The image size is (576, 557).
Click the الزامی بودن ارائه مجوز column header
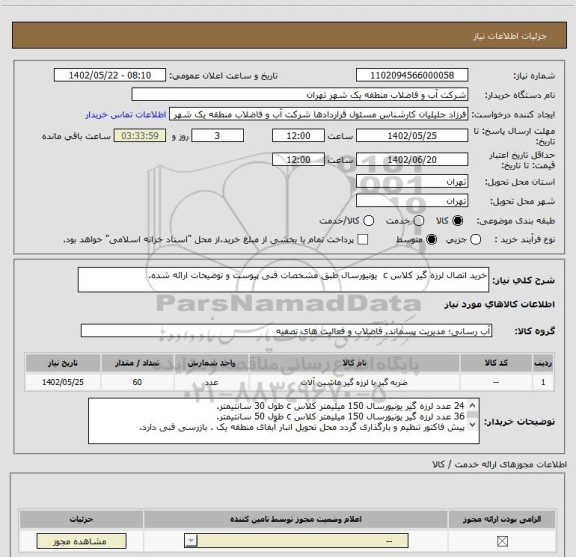(502, 519)
